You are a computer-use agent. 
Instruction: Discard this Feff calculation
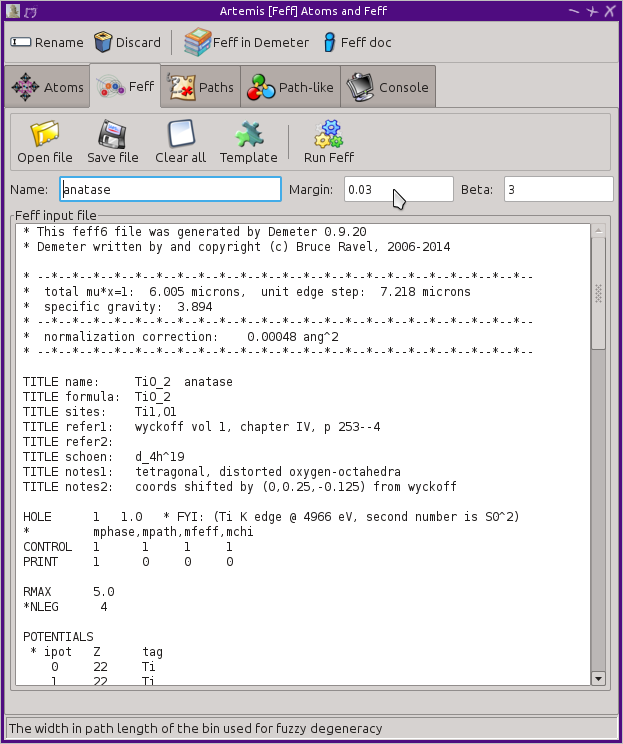pyautogui.click(x=128, y=42)
